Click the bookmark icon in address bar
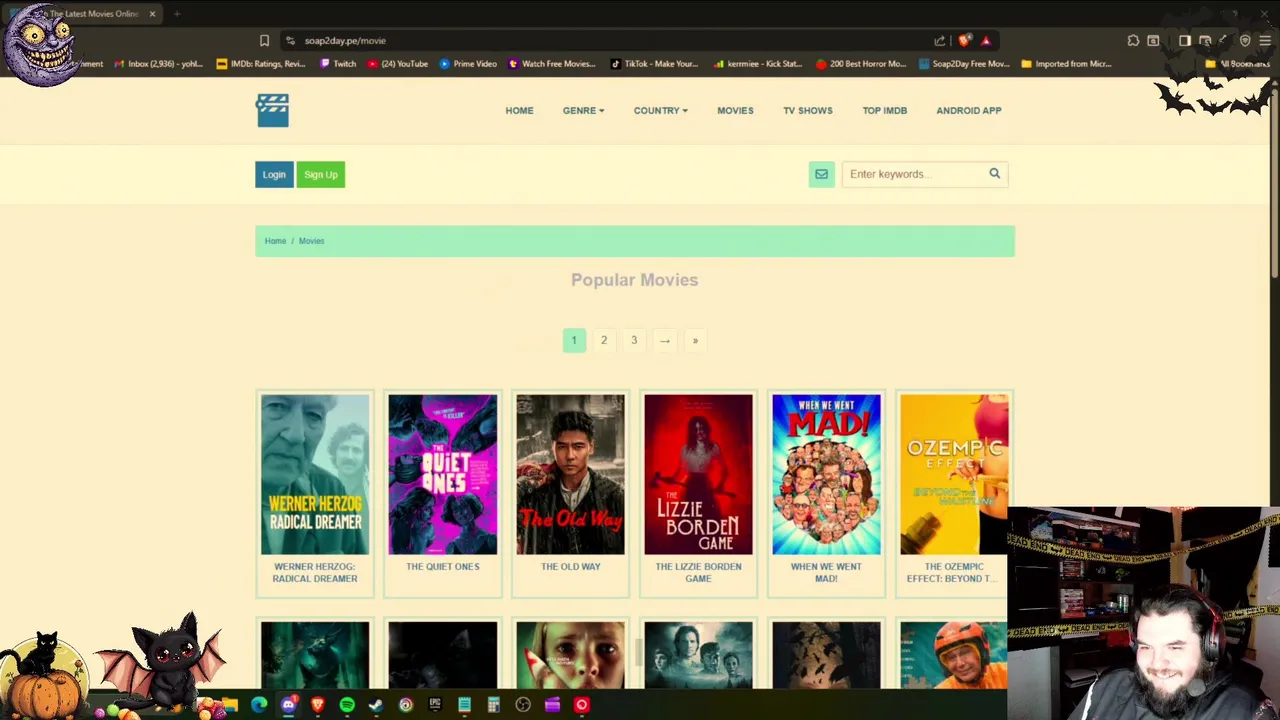The width and height of the screenshot is (1280, 720). [264, 41]
